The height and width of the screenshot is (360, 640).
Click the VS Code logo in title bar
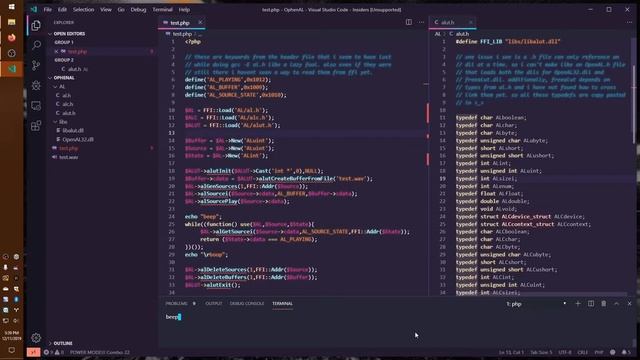point(33,9)
